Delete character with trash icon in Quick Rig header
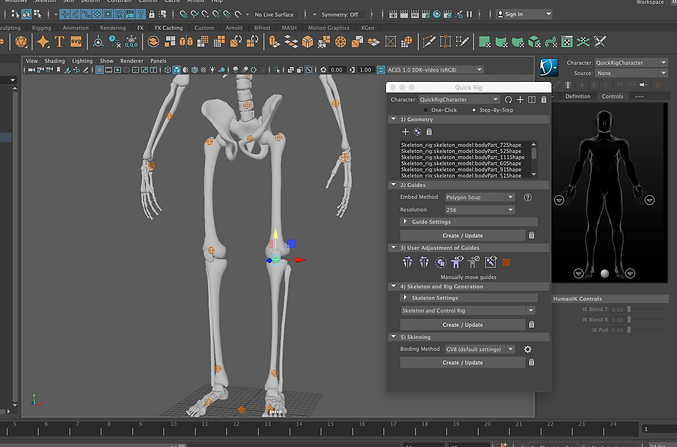The height and width of the screenshot is (447, 677). point(544,100)
